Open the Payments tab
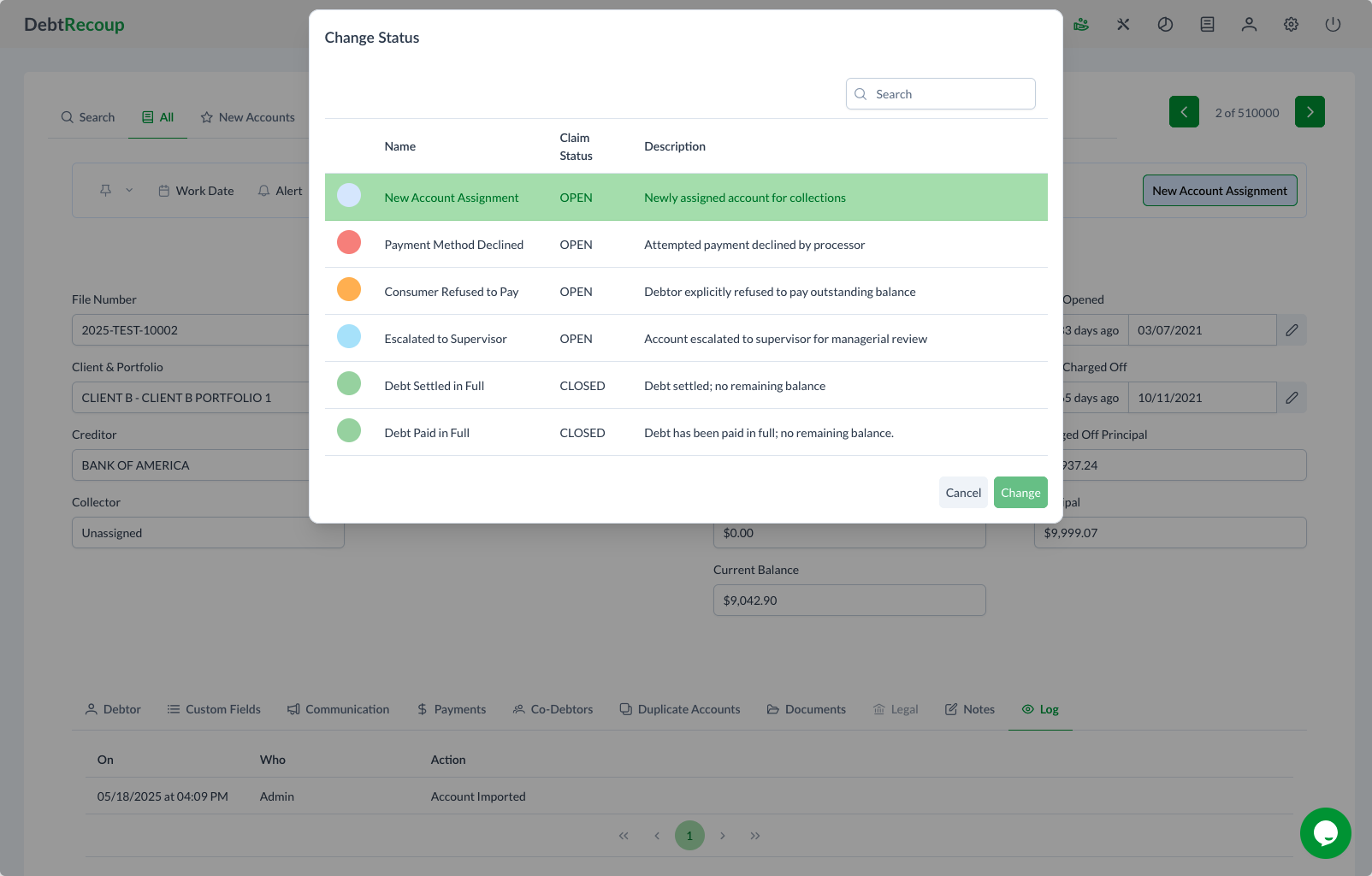1372x876 pixels. (x=452, y=709)
